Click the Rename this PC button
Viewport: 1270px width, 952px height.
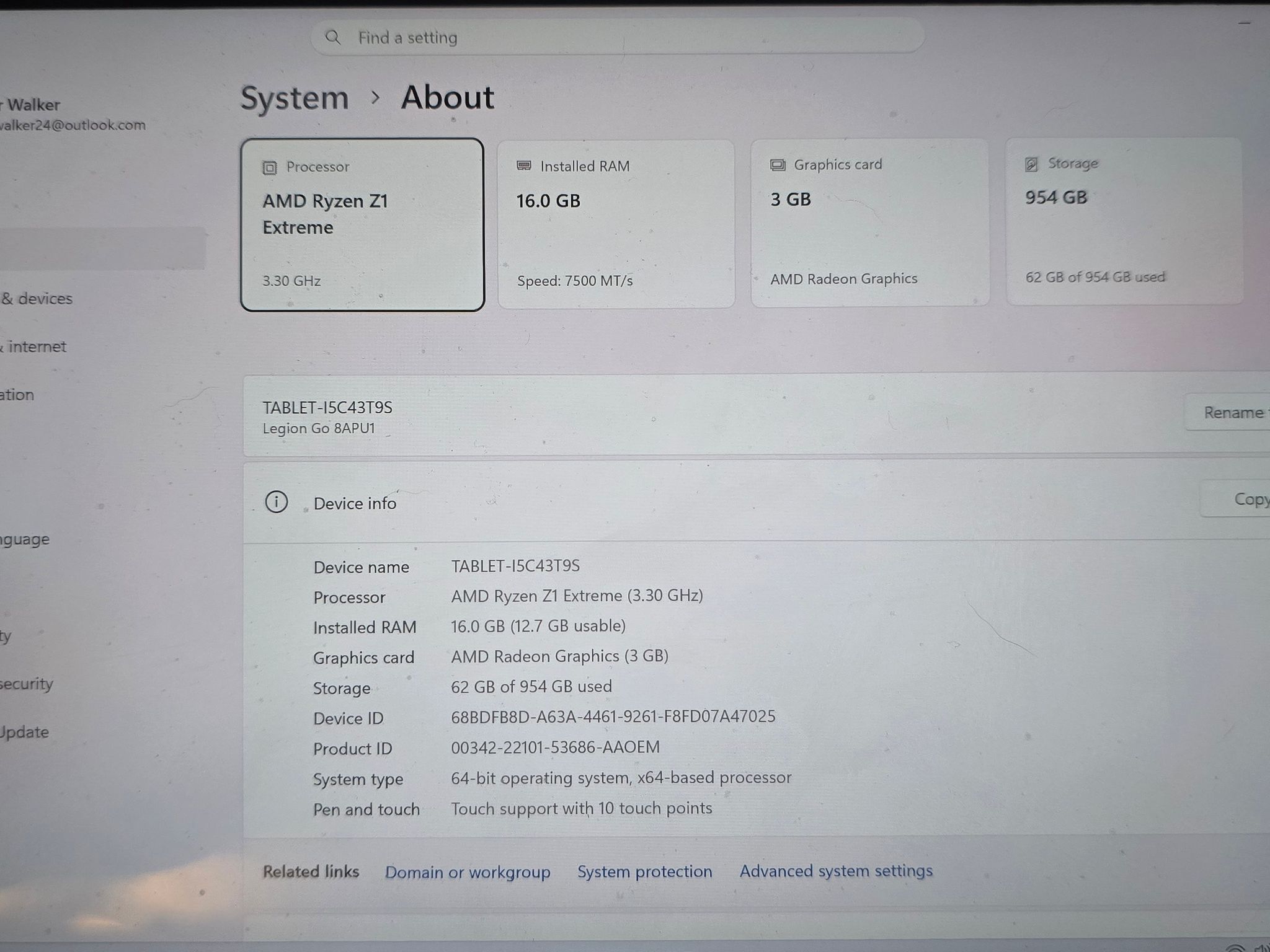tap(1227, 412)
